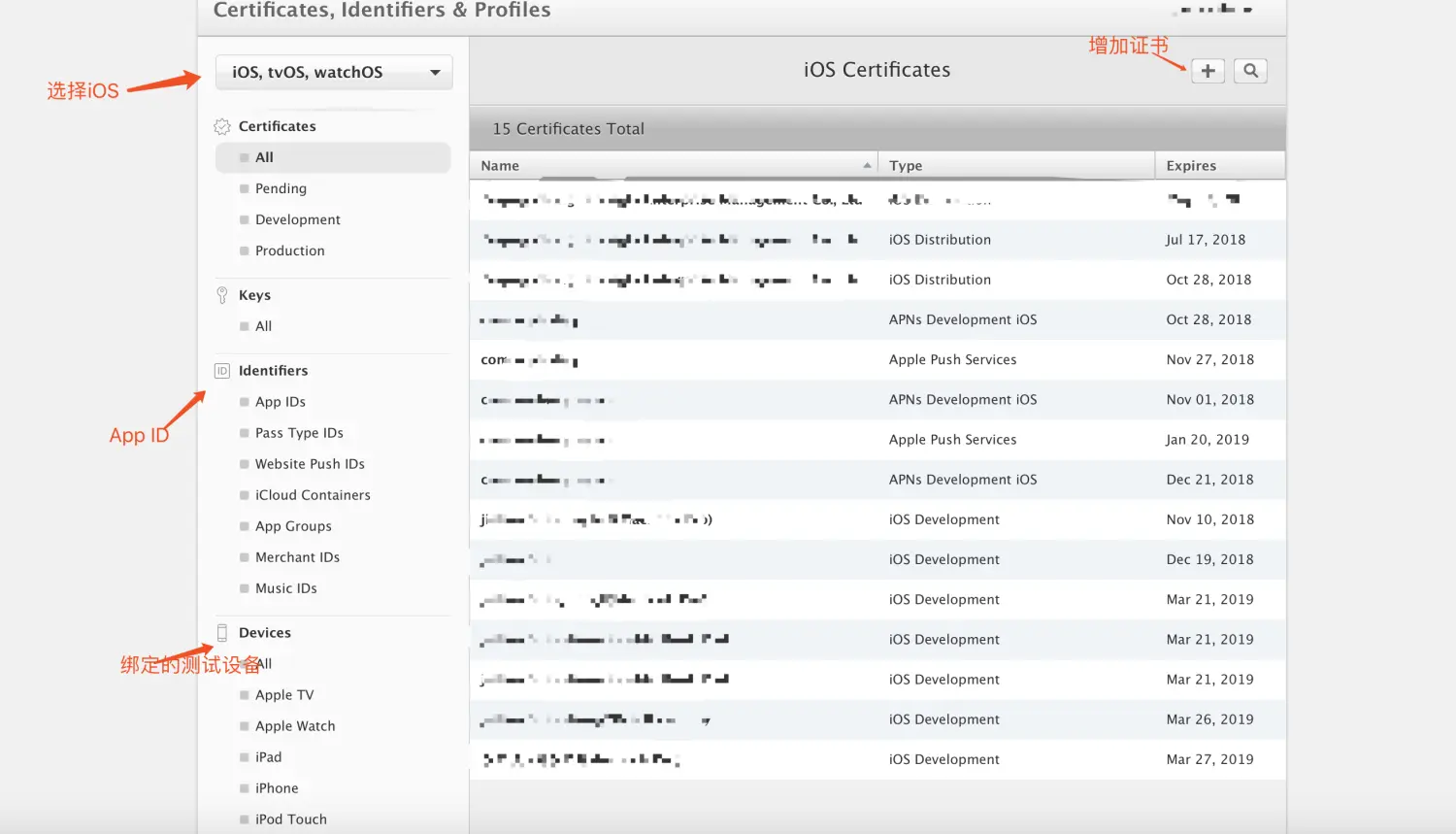Open App Groups

293,526
